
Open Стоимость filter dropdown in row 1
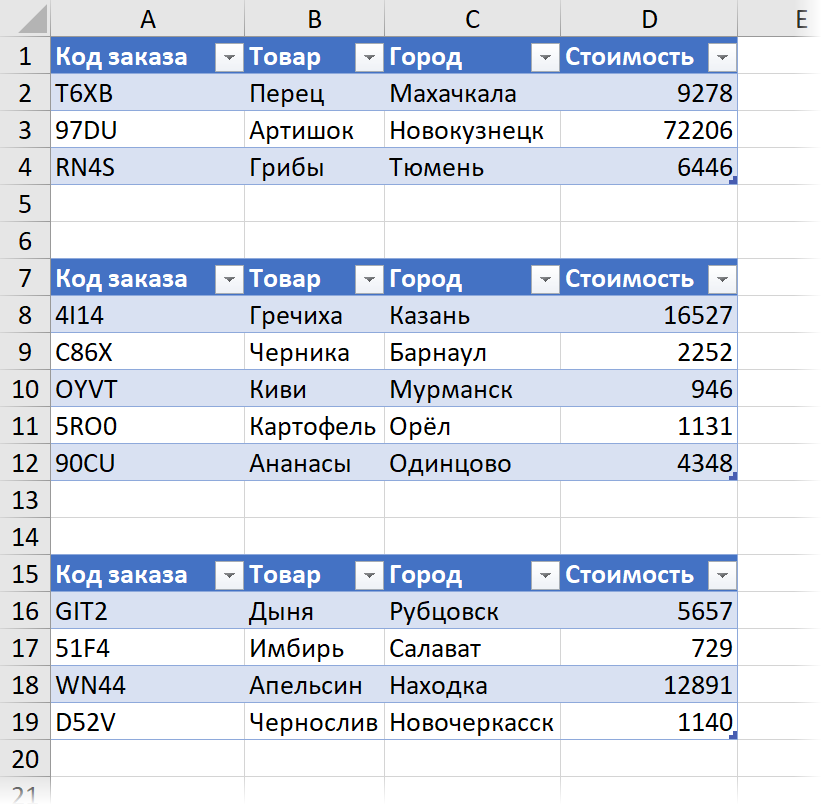coord(722,57)
